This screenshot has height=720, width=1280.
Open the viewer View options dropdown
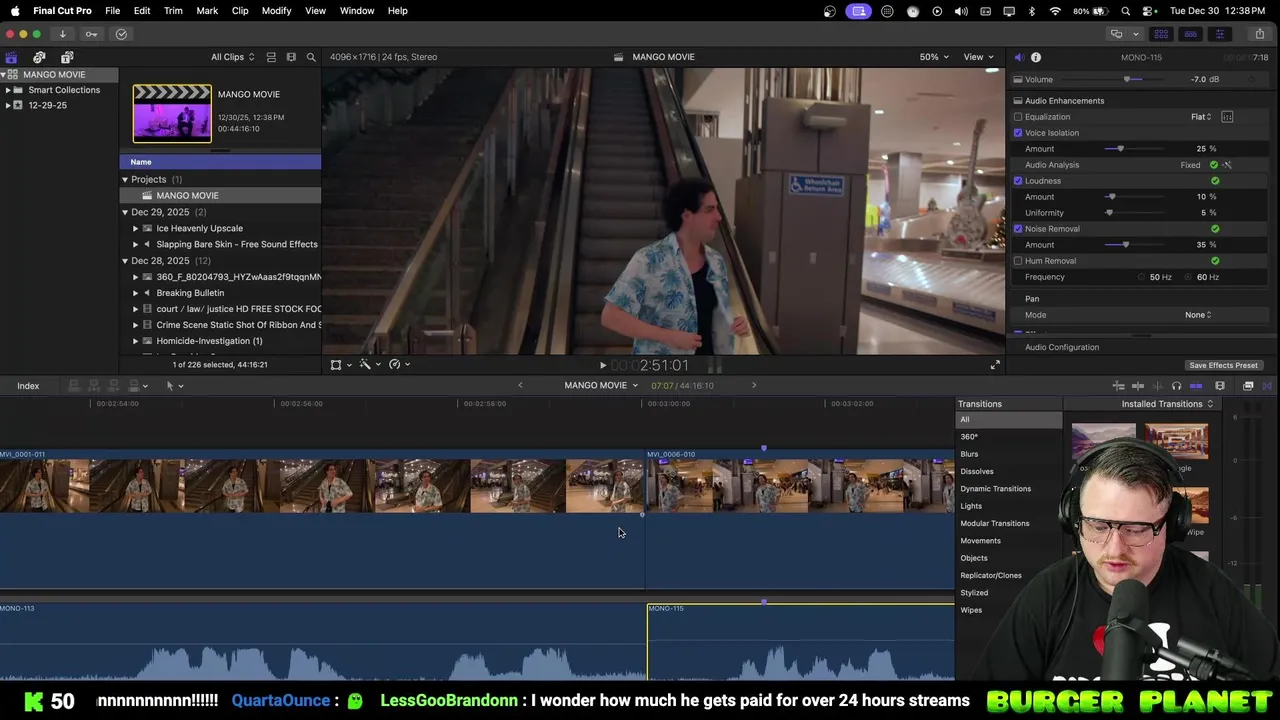coord(978,57)
